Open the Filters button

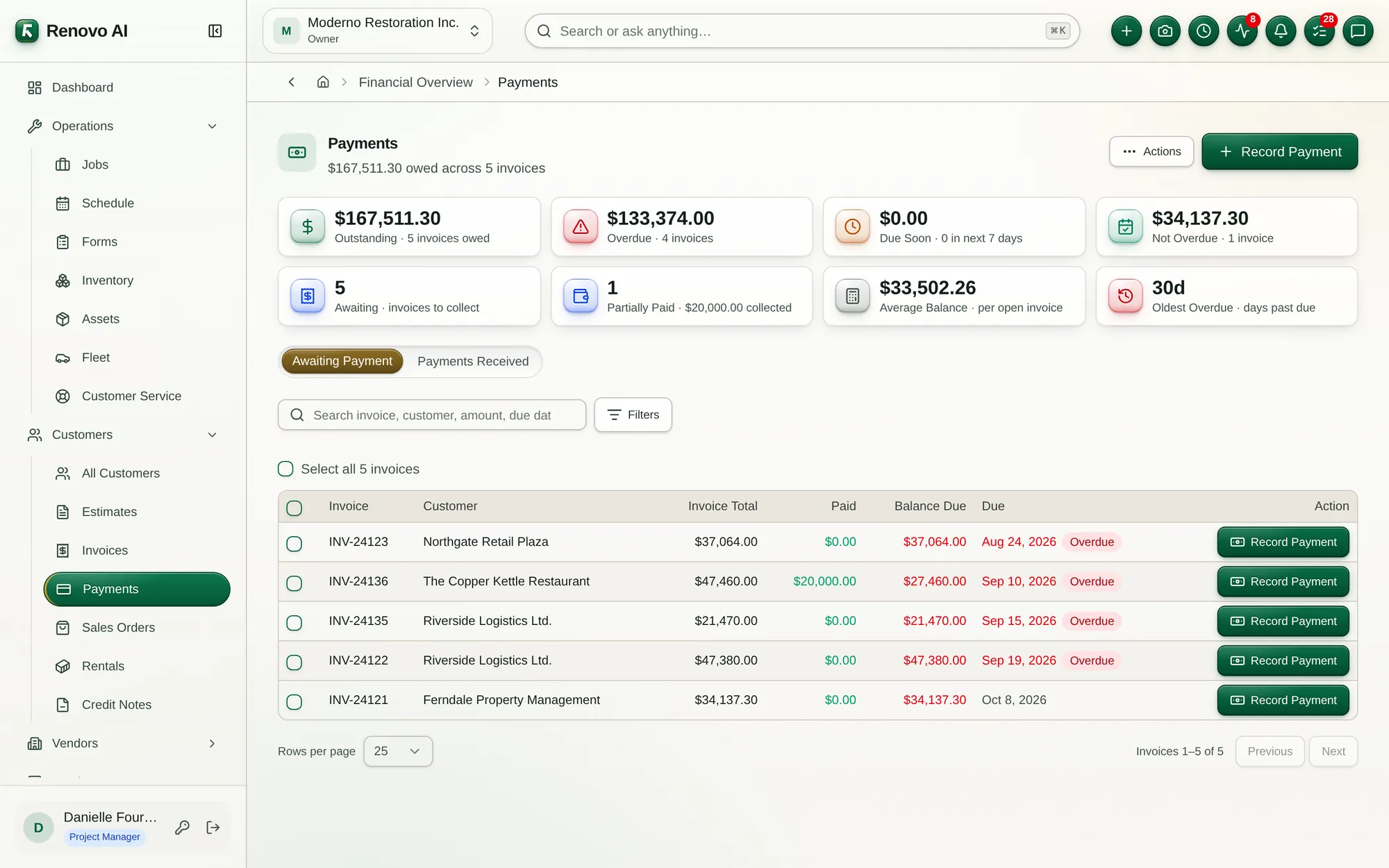click(633, 415)
